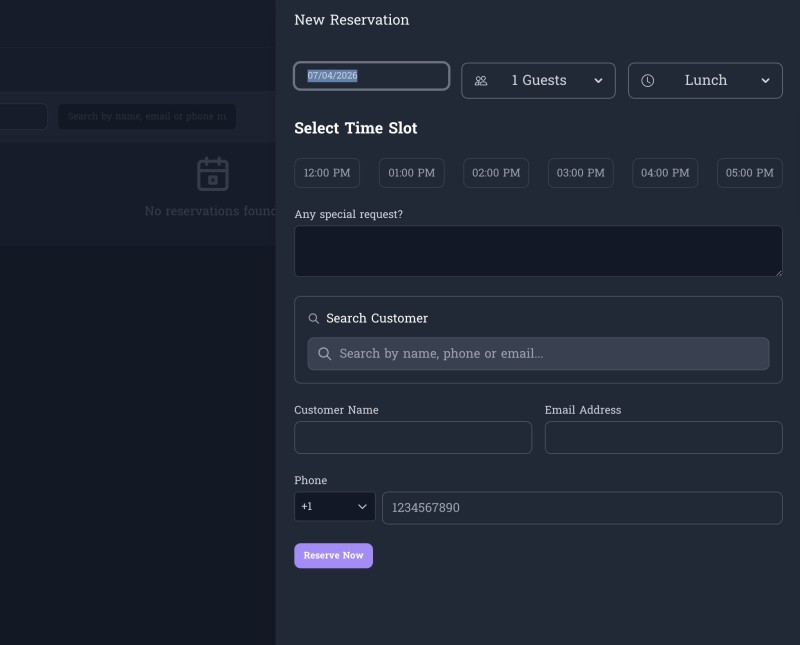Open the +1 country code dropdown
The width and height of the screenshot is (800, 645).
point(334,507)
